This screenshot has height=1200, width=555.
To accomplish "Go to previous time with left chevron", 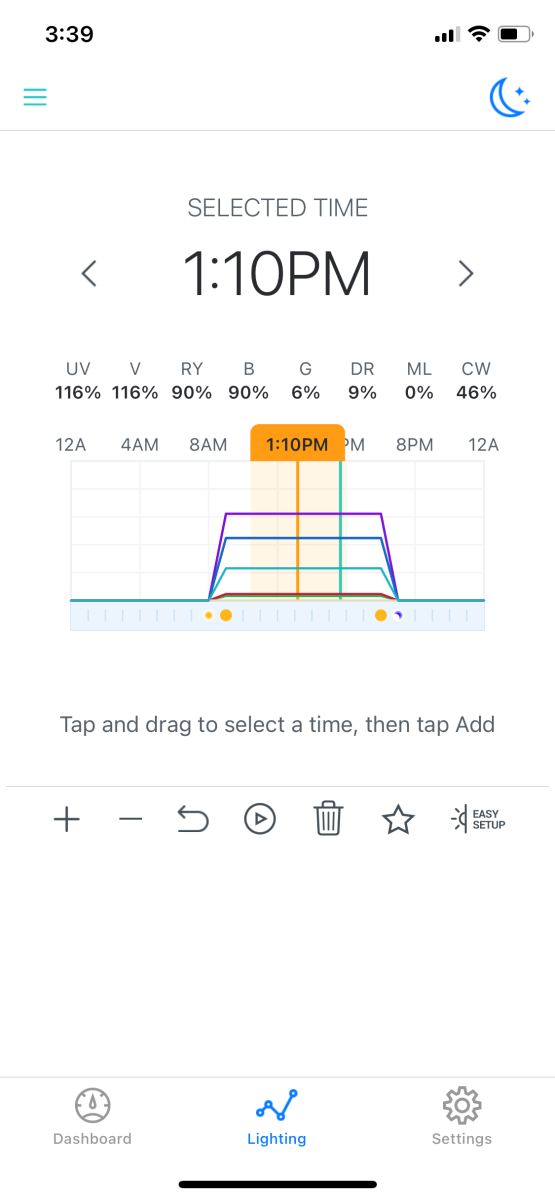I will [x=89, y=273].
